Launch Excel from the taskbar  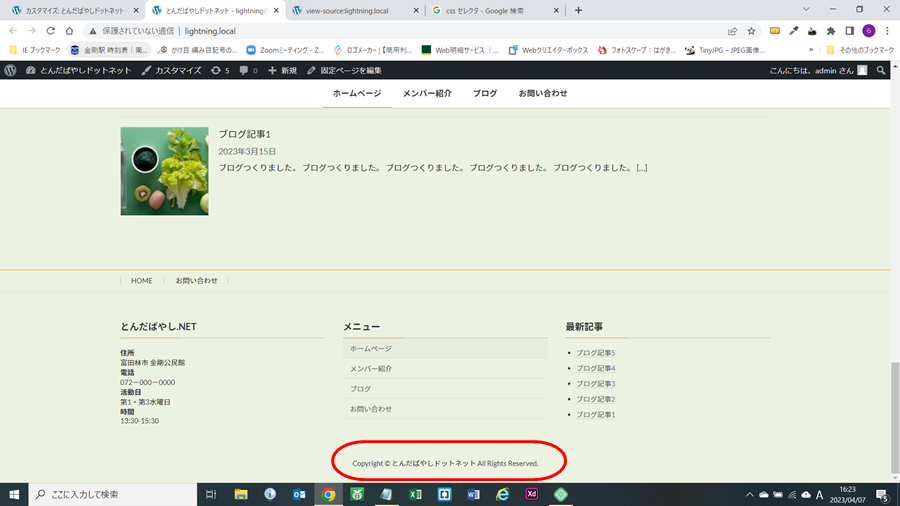(x=415, y=494)
